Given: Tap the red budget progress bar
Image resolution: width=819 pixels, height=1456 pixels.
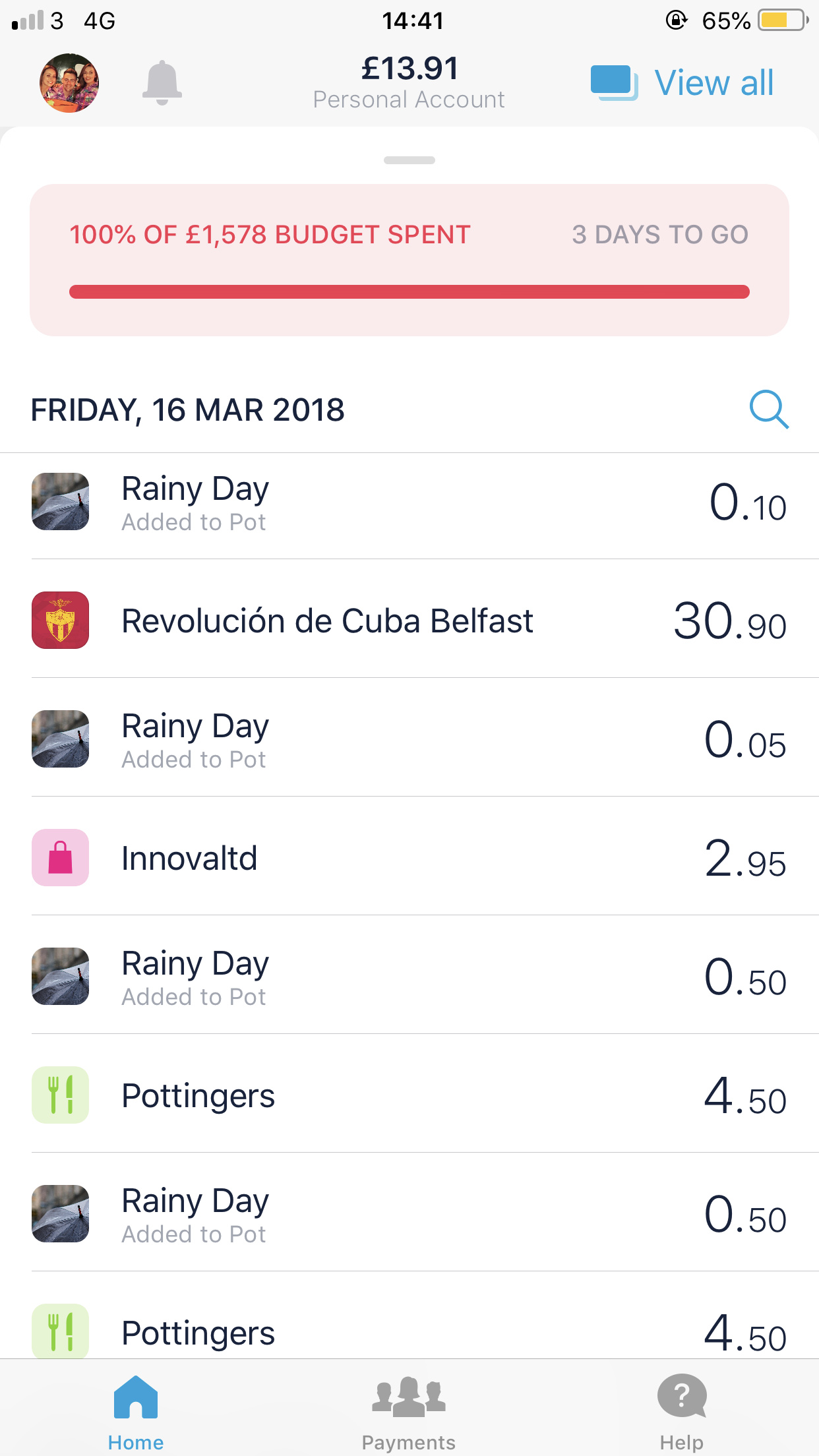Looking at the screenshot, I should click(409, 291).
